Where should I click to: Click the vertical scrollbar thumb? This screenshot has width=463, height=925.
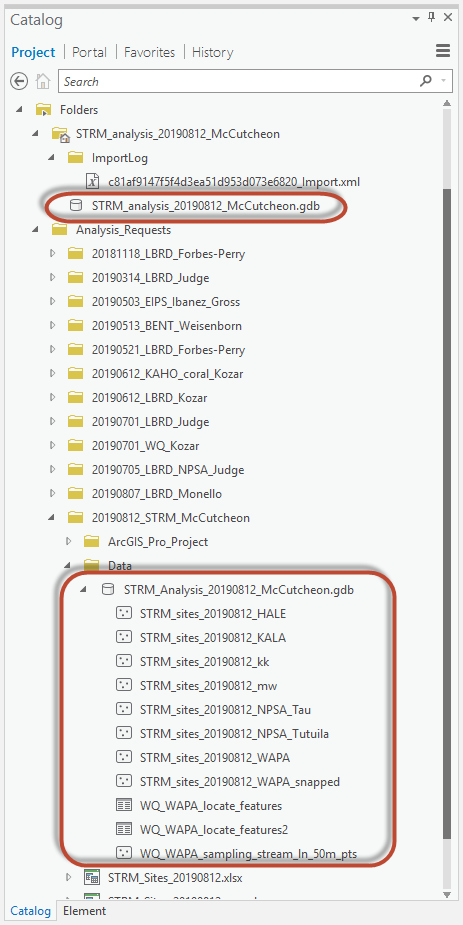click(447, 513)
